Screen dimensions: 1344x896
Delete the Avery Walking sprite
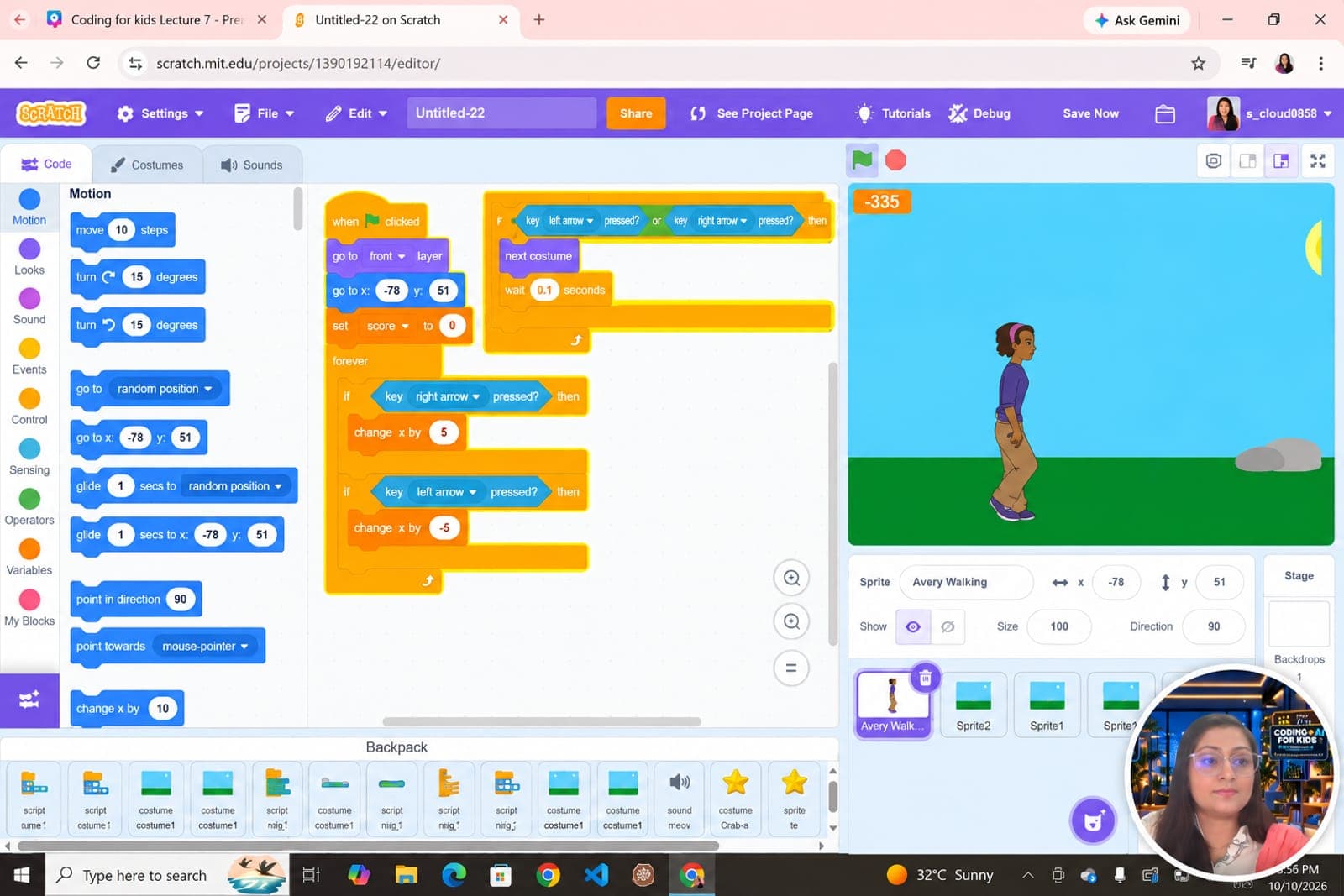pos(925,678)
